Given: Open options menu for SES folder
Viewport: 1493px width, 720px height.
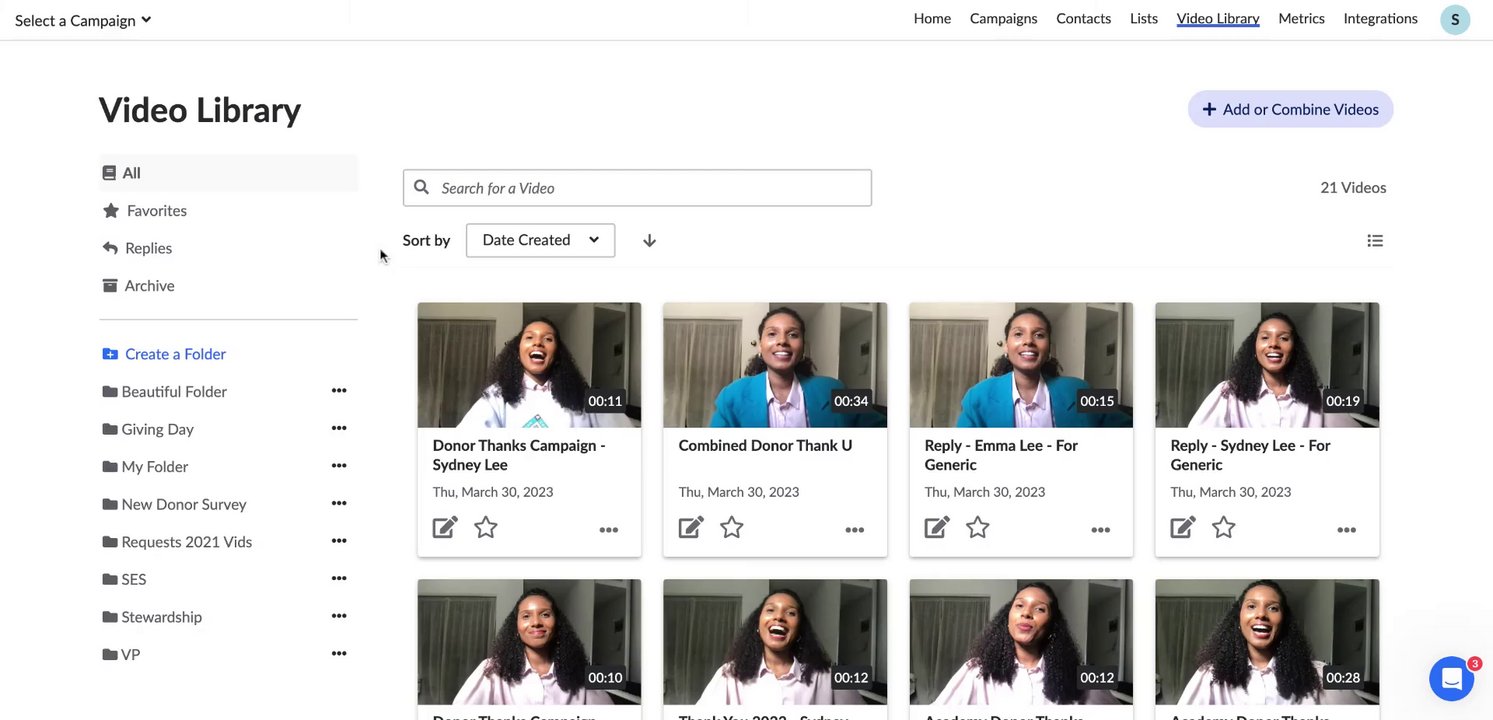Looking at the screenshot, I should (339, 578).
